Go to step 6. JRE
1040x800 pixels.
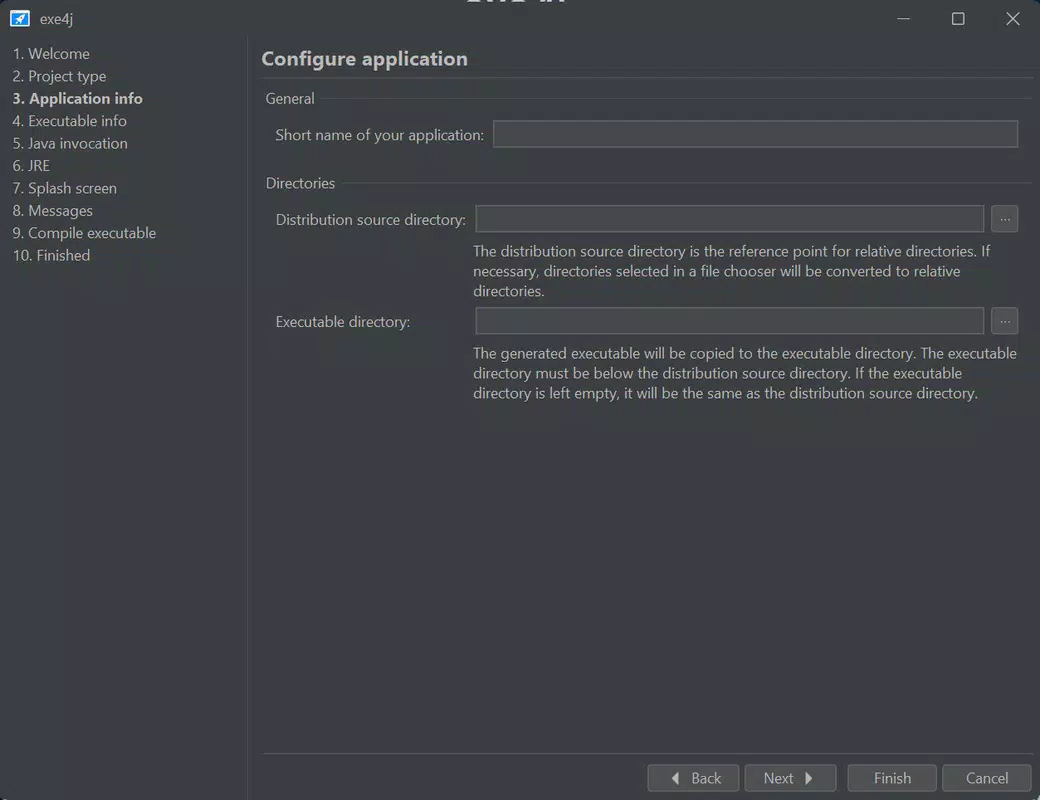[x=31, y=166]
